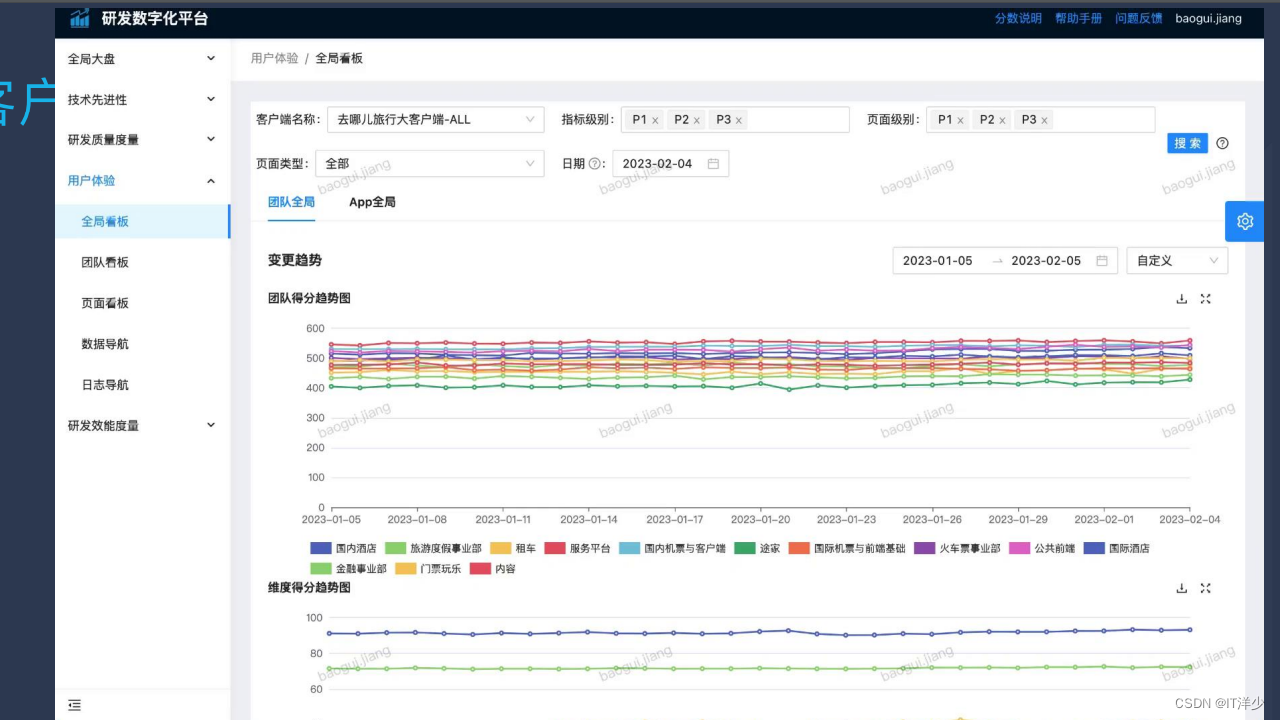Collapse the 用户体验 sidebar menu

pos(142,181)
